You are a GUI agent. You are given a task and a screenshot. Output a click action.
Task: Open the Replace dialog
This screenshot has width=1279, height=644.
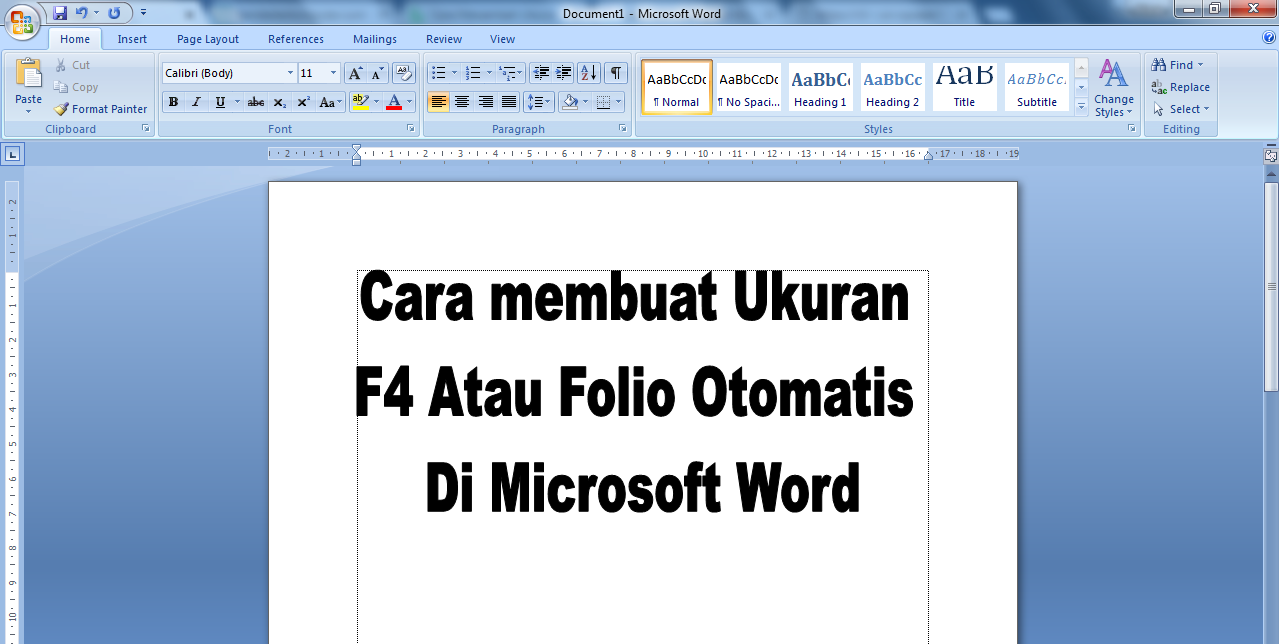click(x=1181, y=87)
